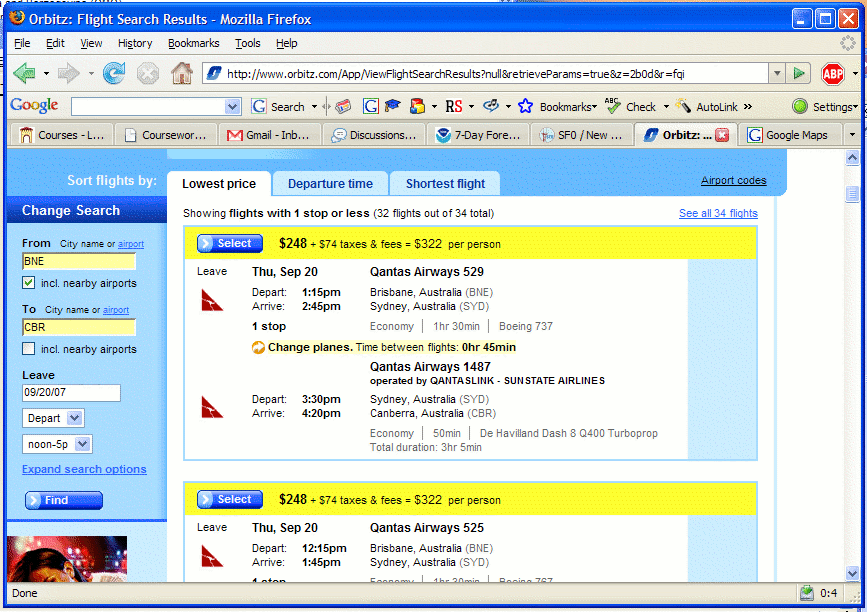Open the URL bar history dropdown
The image size is (867, 612).
(777, 73)
